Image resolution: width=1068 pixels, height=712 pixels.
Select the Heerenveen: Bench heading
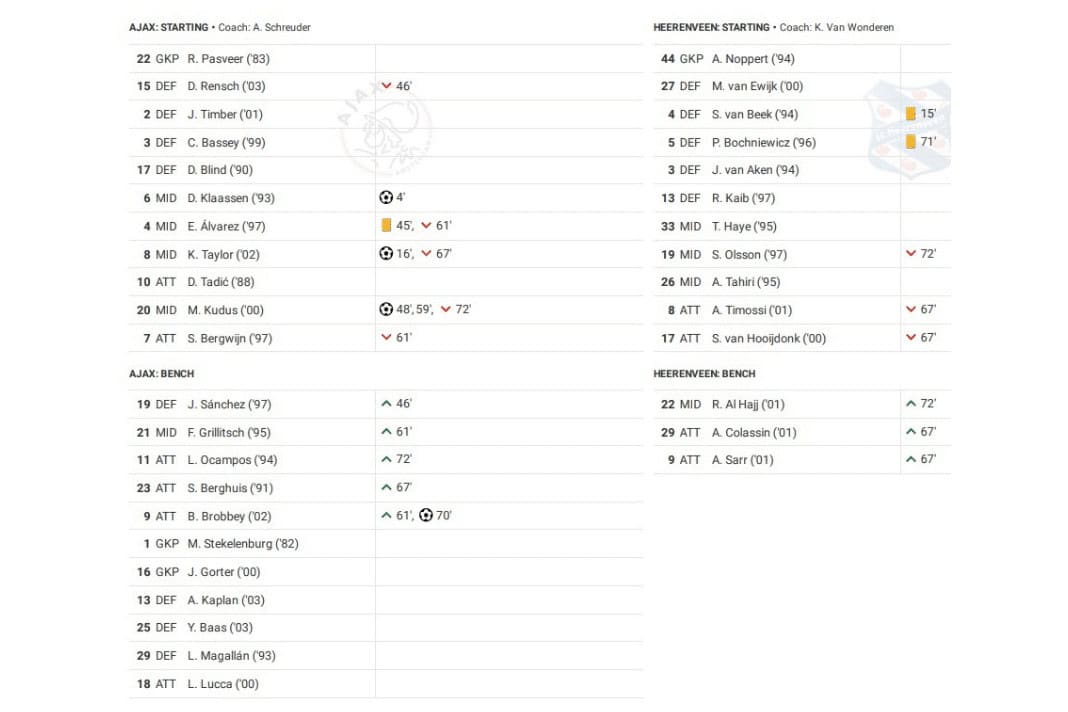pos(704,373)
